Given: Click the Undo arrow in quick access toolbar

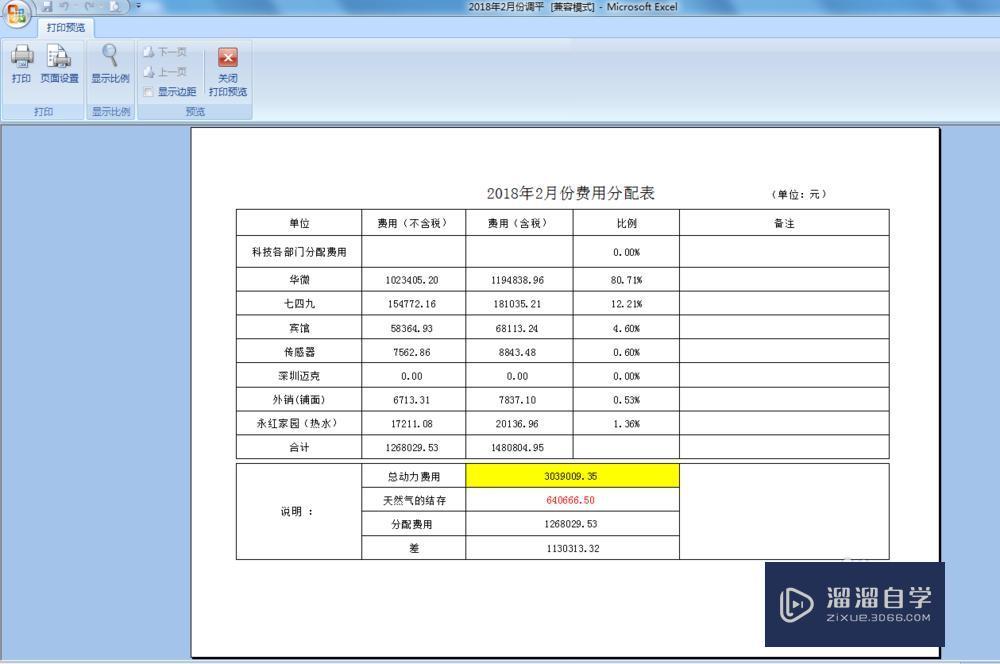Looking at the screenshot, I should 64,7.
